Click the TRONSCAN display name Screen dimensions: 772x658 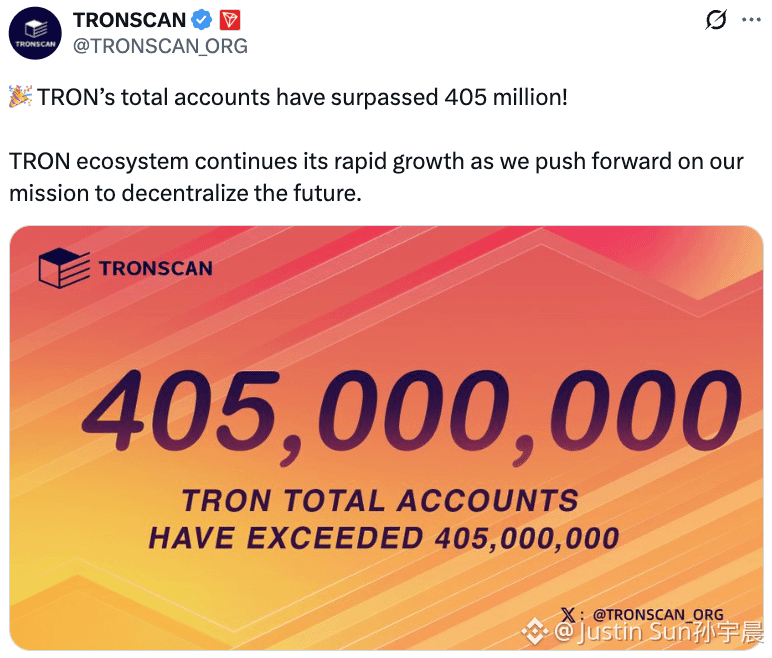pos(129,20)
